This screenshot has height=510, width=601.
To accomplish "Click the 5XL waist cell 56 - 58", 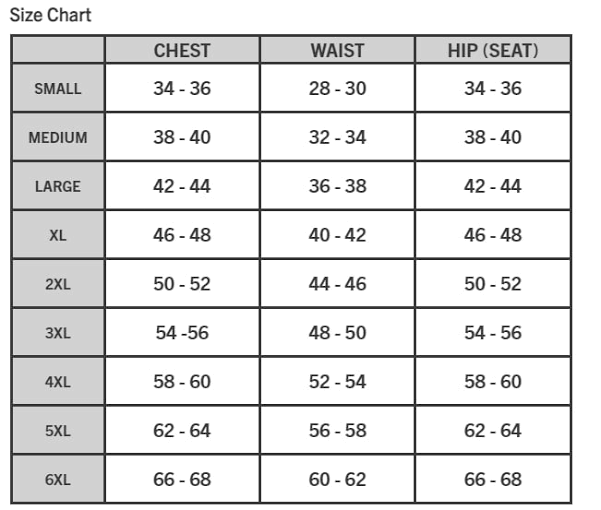I will click(x=337, y=430).
